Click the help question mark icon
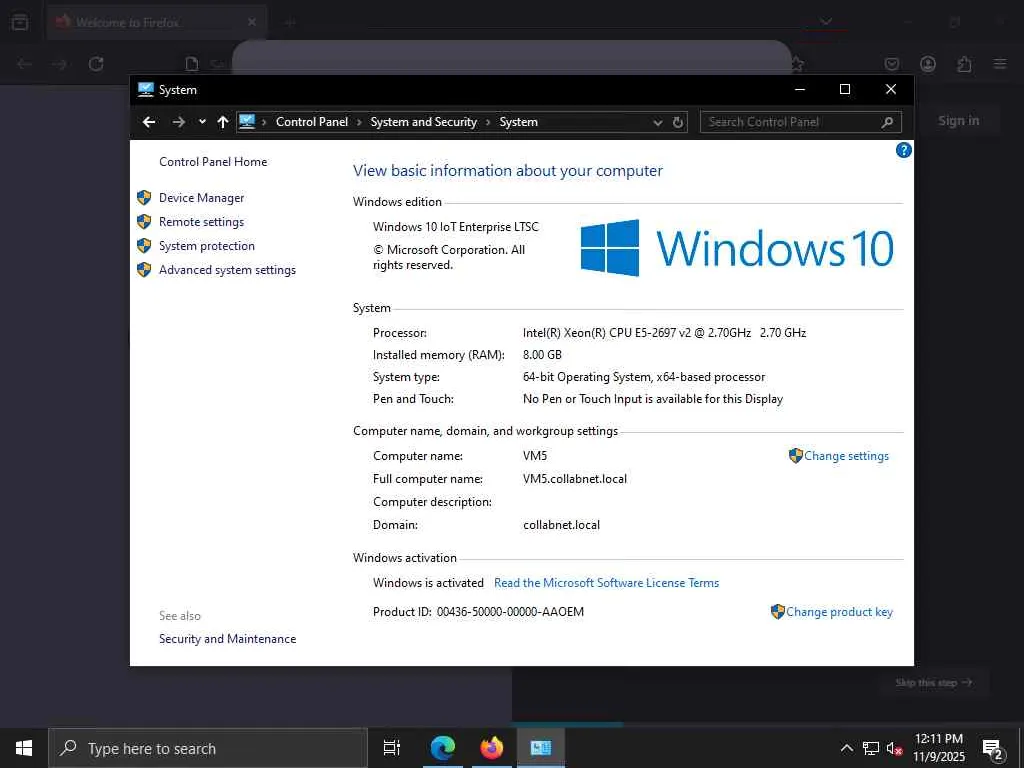 (x=903, y=151)
